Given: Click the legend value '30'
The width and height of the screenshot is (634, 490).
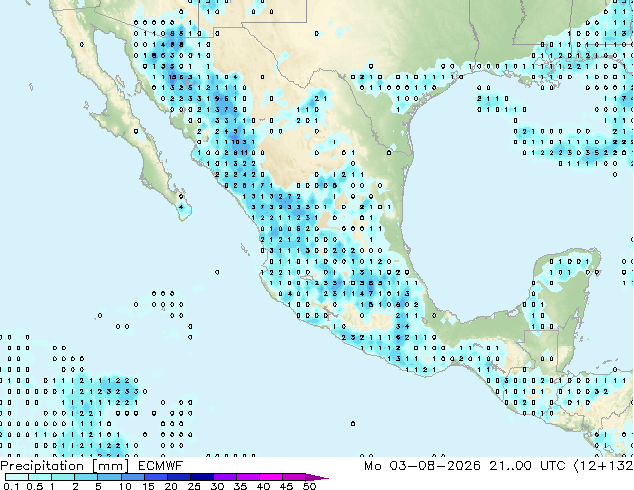Looking at the screenshot, I should [x=217, y=486].
